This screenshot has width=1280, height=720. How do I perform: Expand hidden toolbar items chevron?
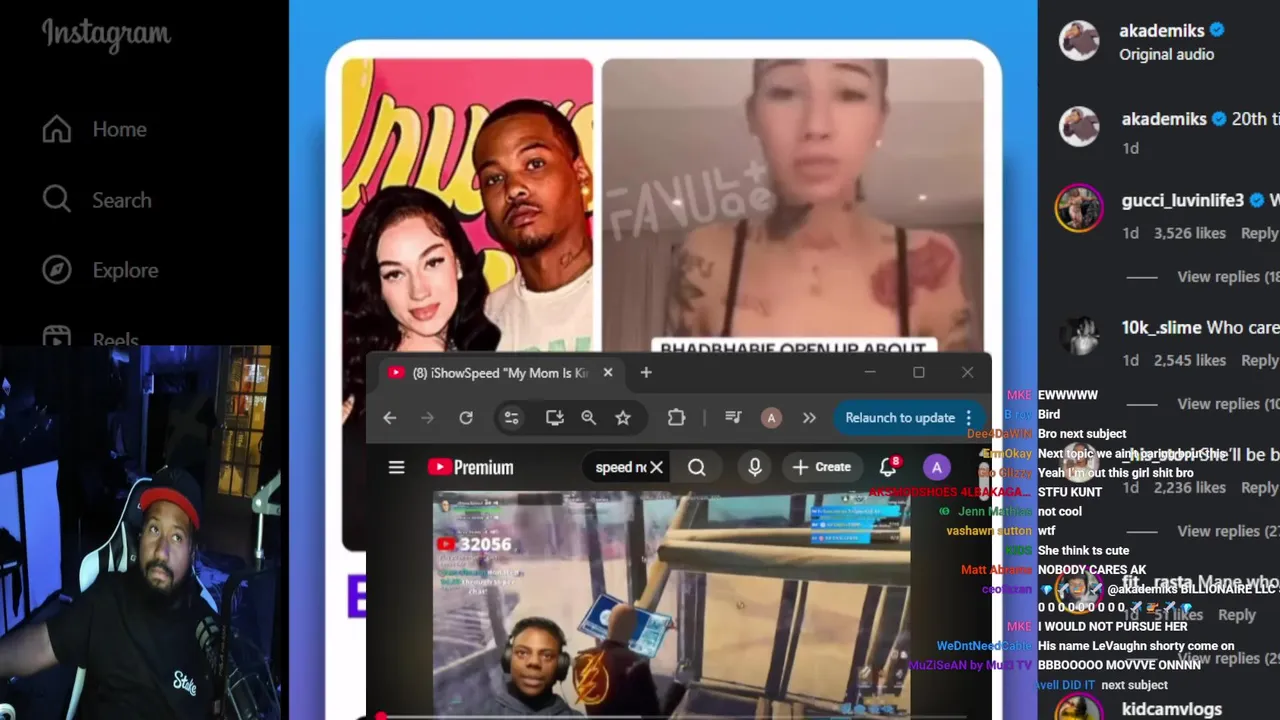pos(809,418)
